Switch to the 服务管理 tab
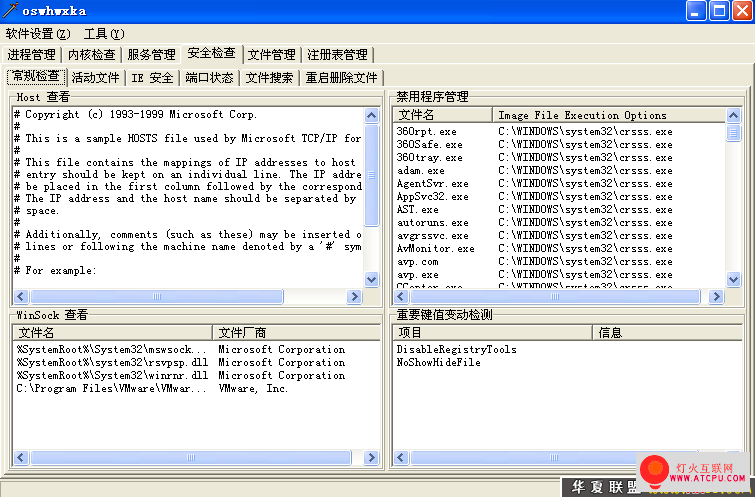 (x=151, y=54)
